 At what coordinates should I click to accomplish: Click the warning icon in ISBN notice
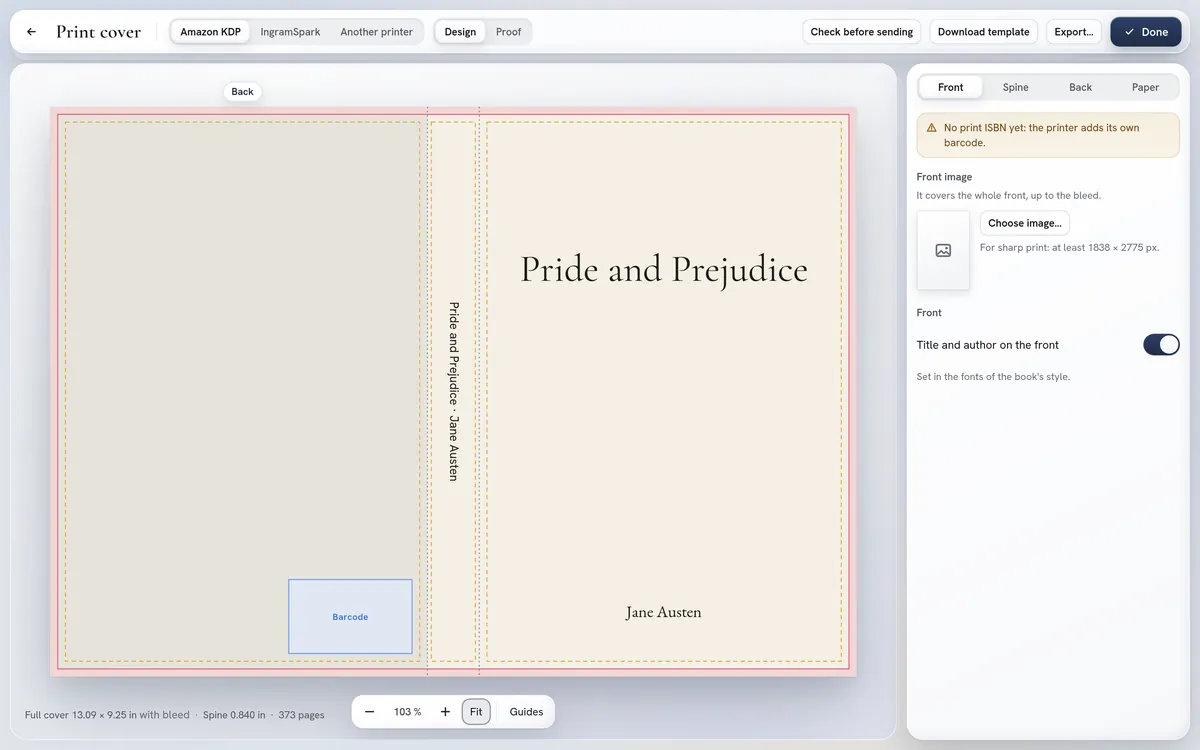click(x=932, y=128)
